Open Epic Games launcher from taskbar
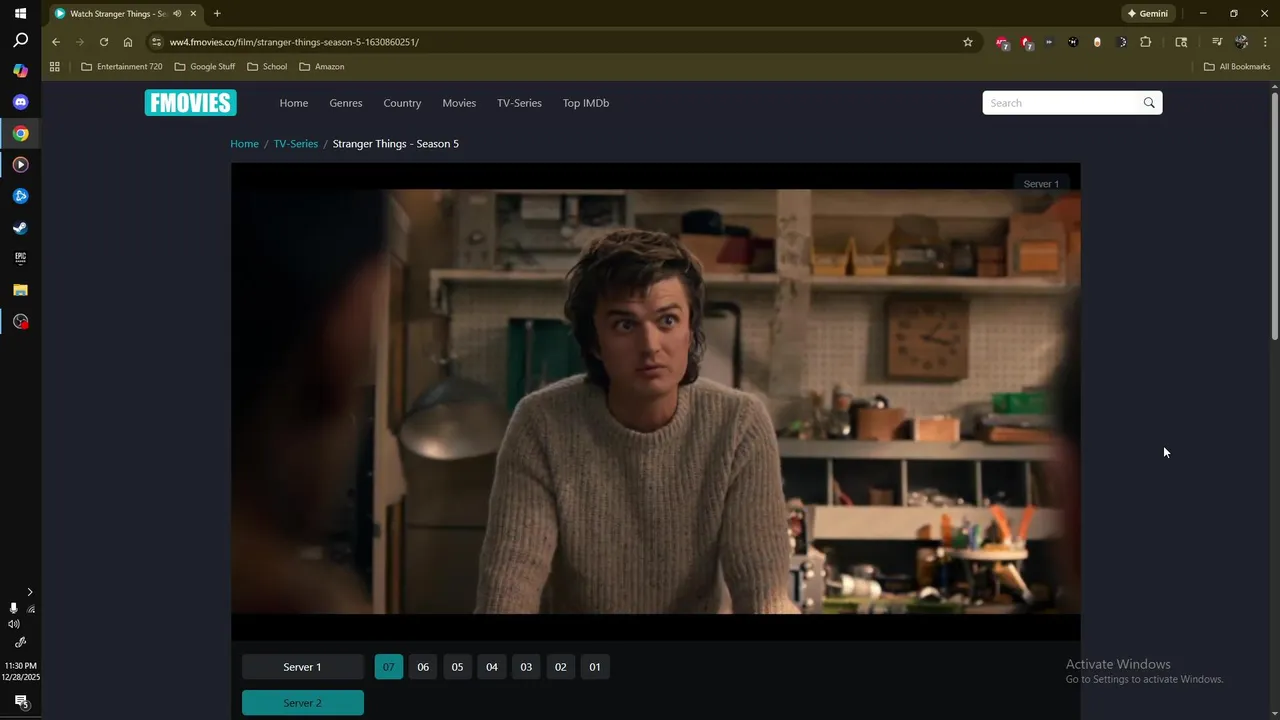The image size is (1280, 720). click(x=21, y=258)
